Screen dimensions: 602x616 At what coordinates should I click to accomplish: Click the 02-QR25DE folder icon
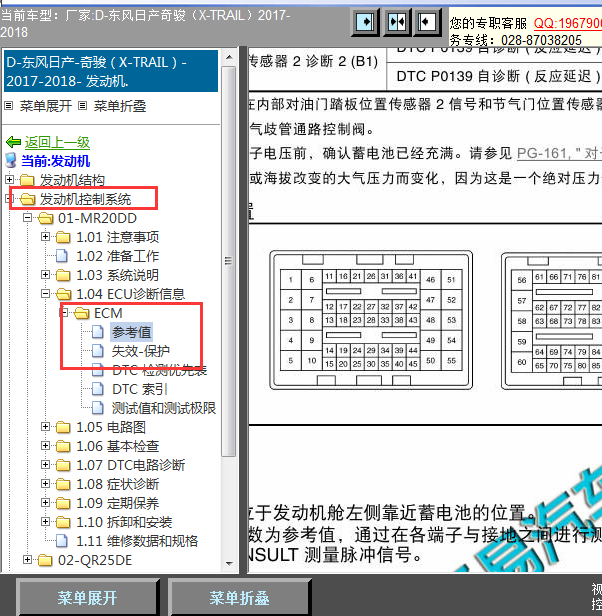(46, 560)
